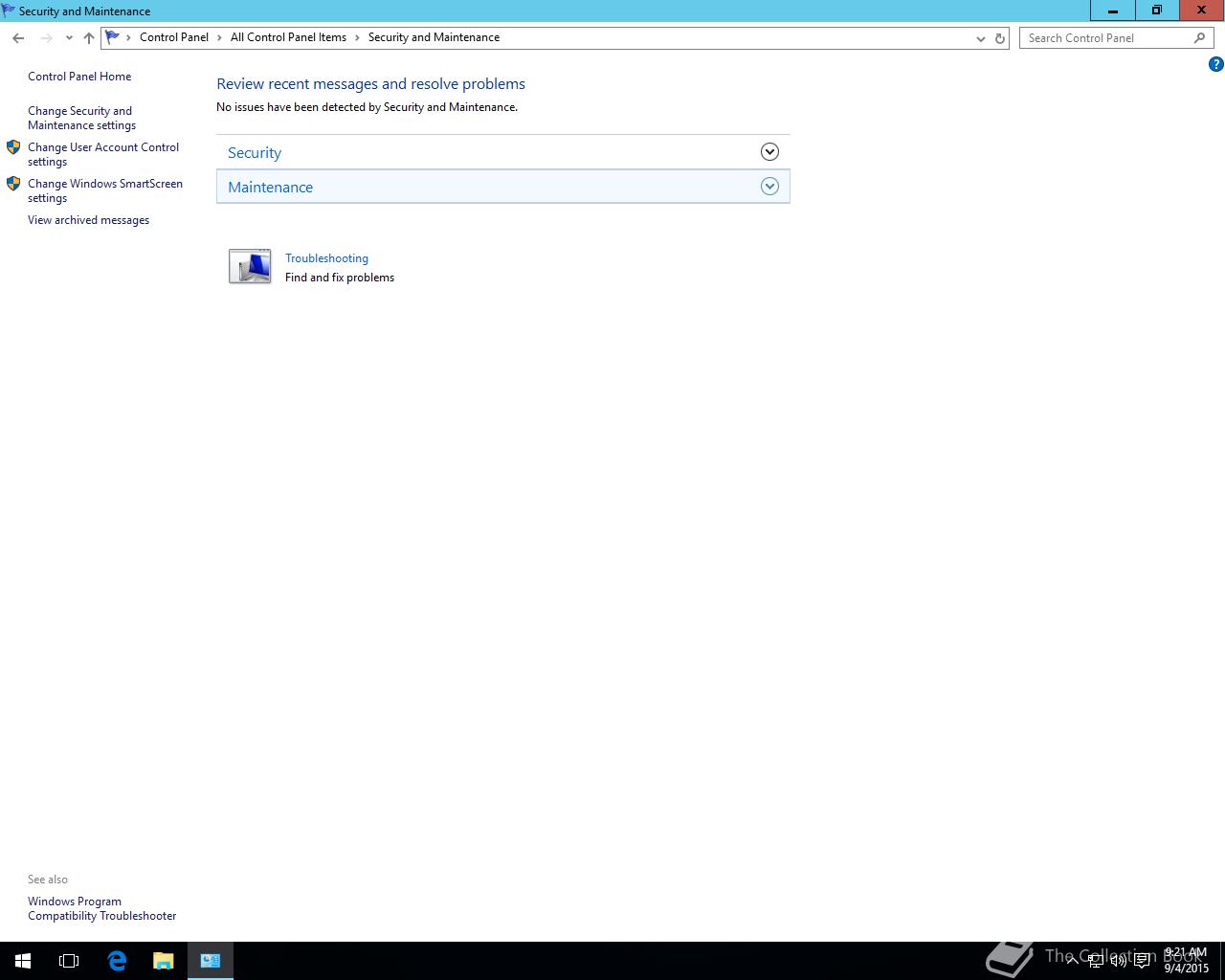Open Task View on the taskbar
The height and width of the screenshot is (980, 1225).
point(69,961)
